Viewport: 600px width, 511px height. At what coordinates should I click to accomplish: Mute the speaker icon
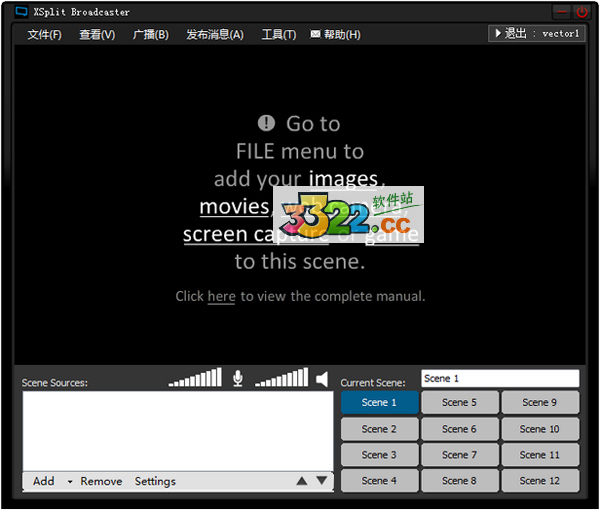322,379
